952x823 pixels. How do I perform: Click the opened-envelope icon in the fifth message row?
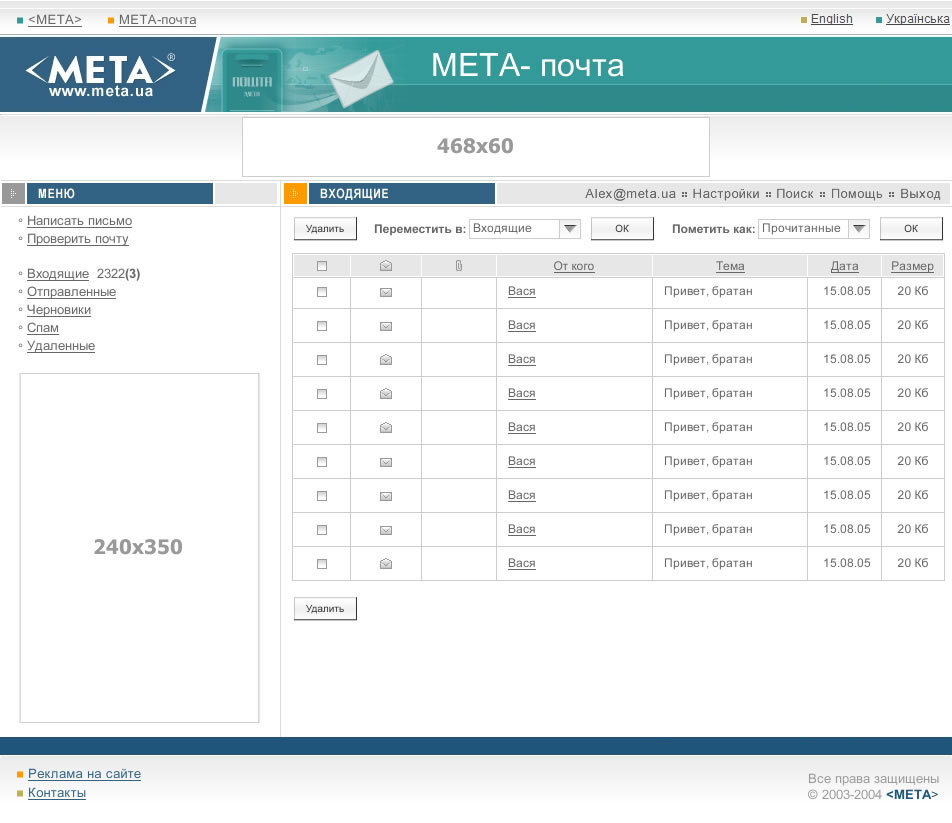386,428
